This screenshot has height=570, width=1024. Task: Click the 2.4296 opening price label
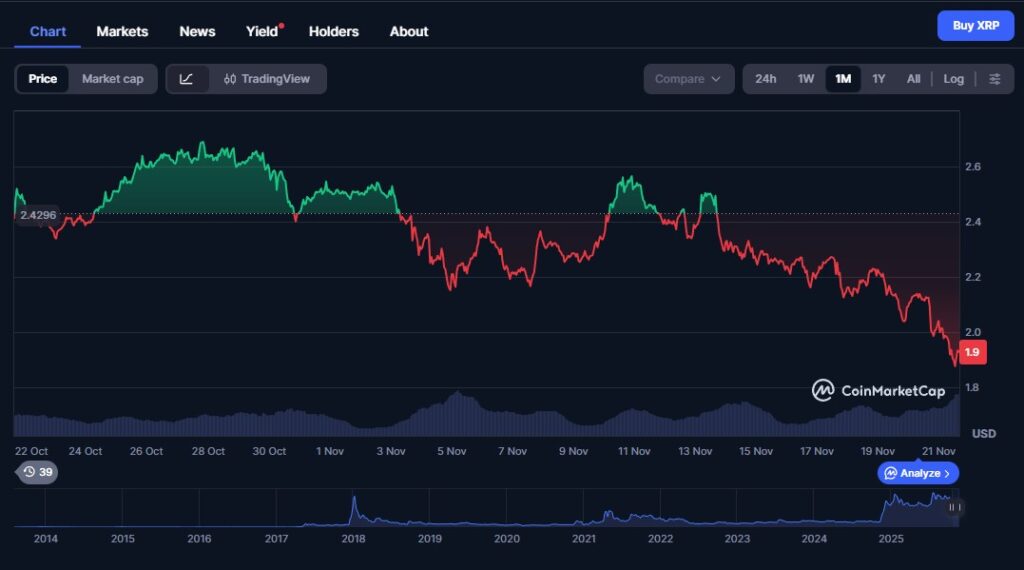pos(37,215)
